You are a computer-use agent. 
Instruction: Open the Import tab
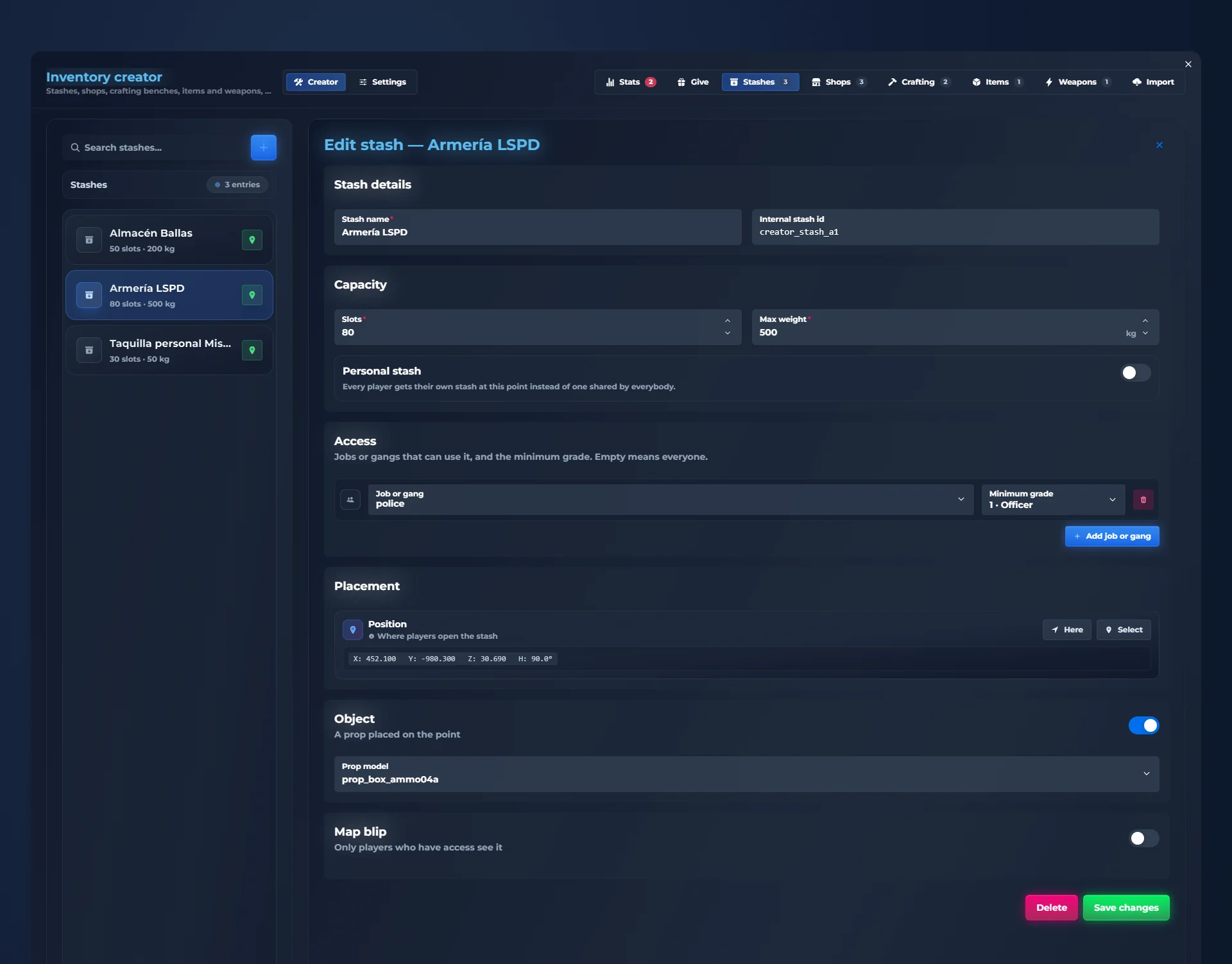coord(1153,82)
